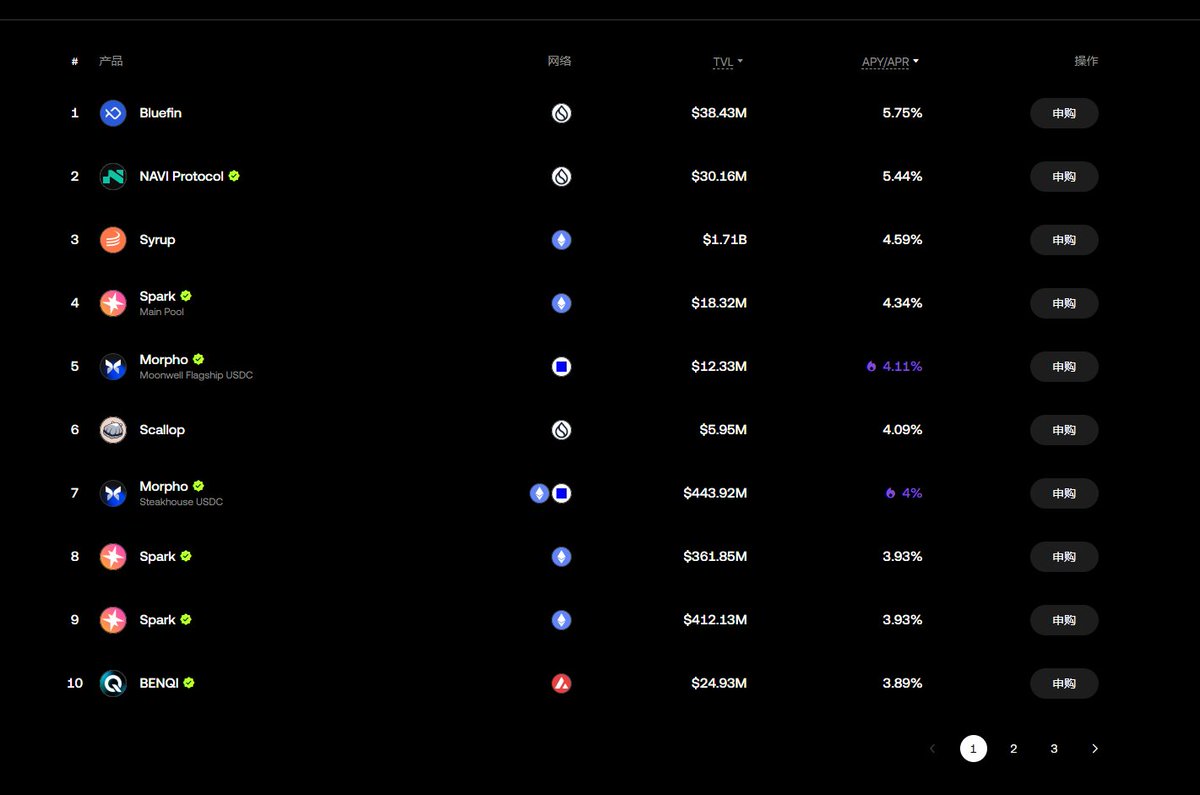The height and width of the screenshot is (795, 1200).
Task: Click Sui network icon in NAVI Protocol row
Action: pyautogui.click(x=561, y=176)
